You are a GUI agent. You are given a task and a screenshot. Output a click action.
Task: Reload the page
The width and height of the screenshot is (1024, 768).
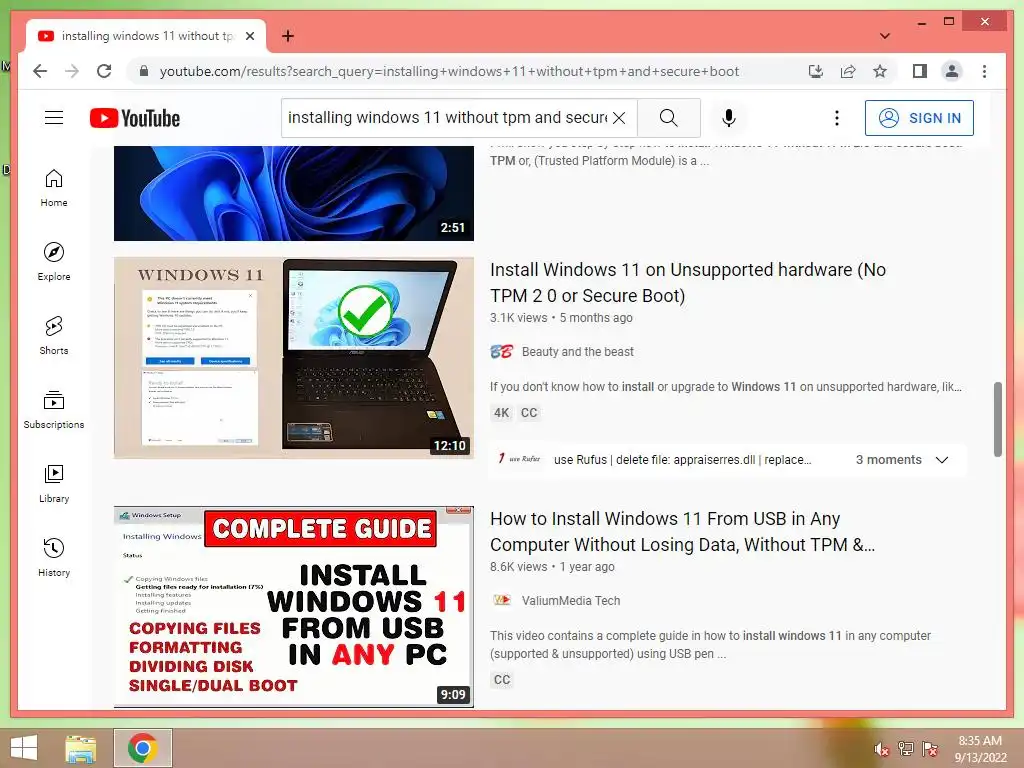(104, 71)
